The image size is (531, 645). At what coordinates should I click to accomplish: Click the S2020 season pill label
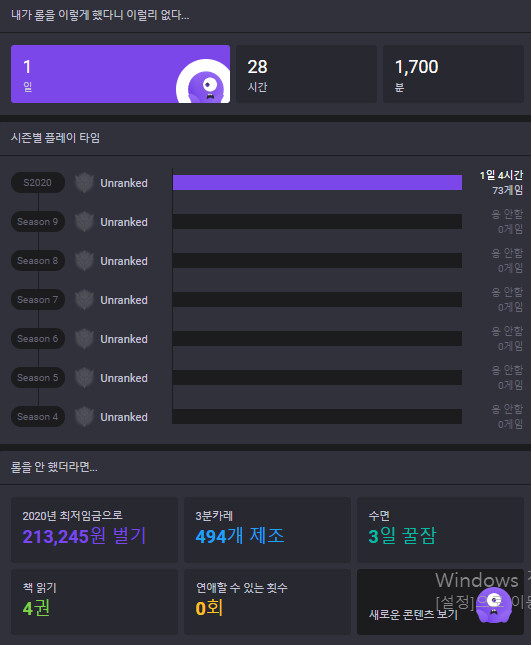38,183
